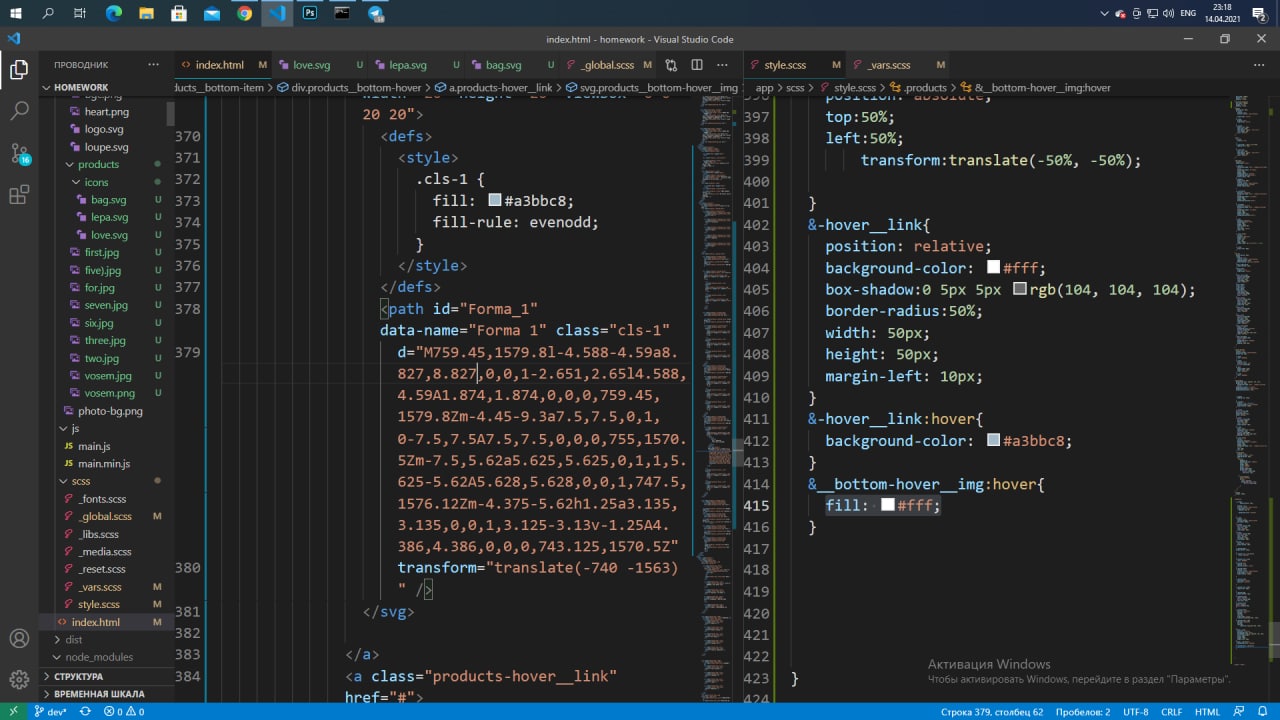This screenshot has height=720, width=1280.
Task: Open the Accounts menu icon
Action: pos(19,639)
